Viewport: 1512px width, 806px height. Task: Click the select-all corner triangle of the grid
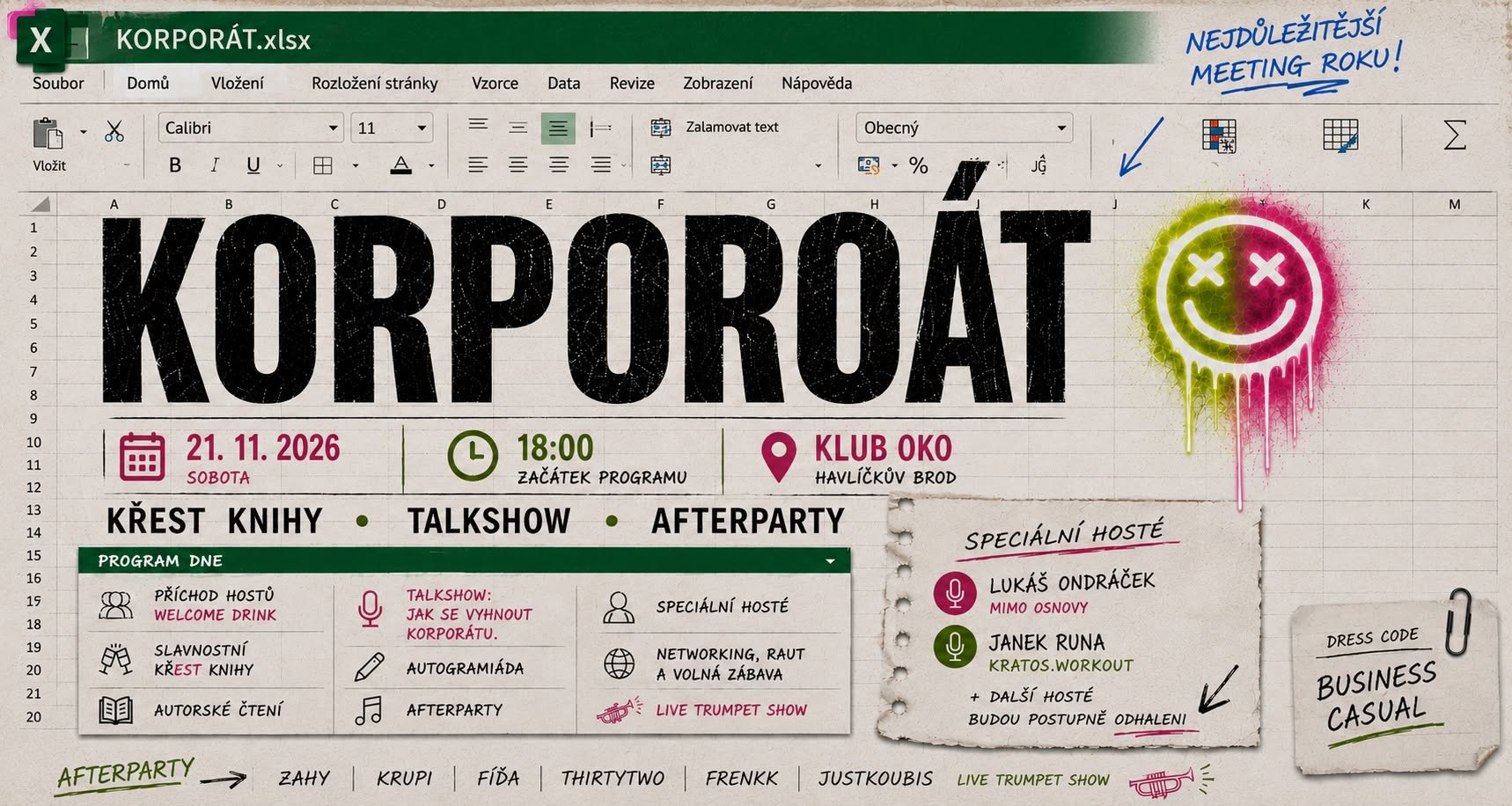[40, 204]
